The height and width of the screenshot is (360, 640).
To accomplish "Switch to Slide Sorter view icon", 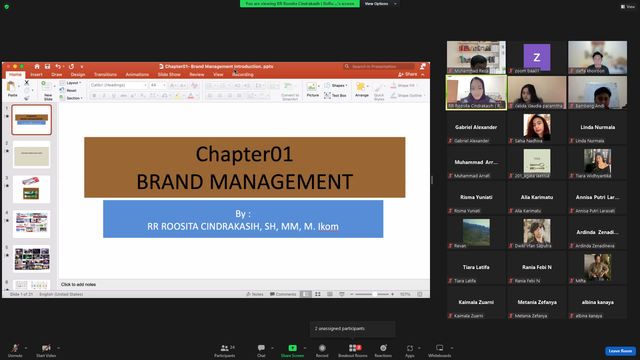I will pos(318,294).
